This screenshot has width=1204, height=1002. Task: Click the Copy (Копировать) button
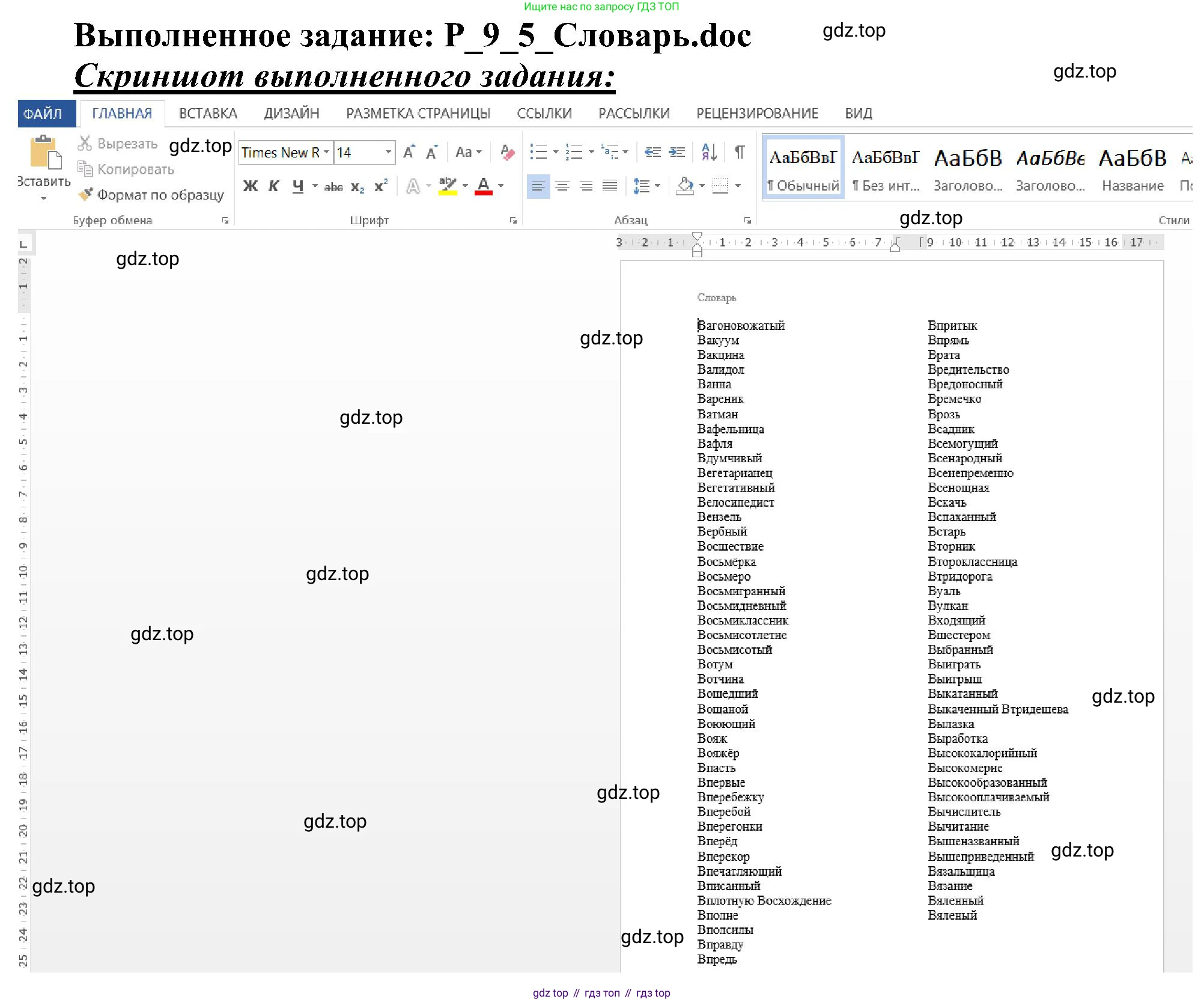[x=126, y=170]
